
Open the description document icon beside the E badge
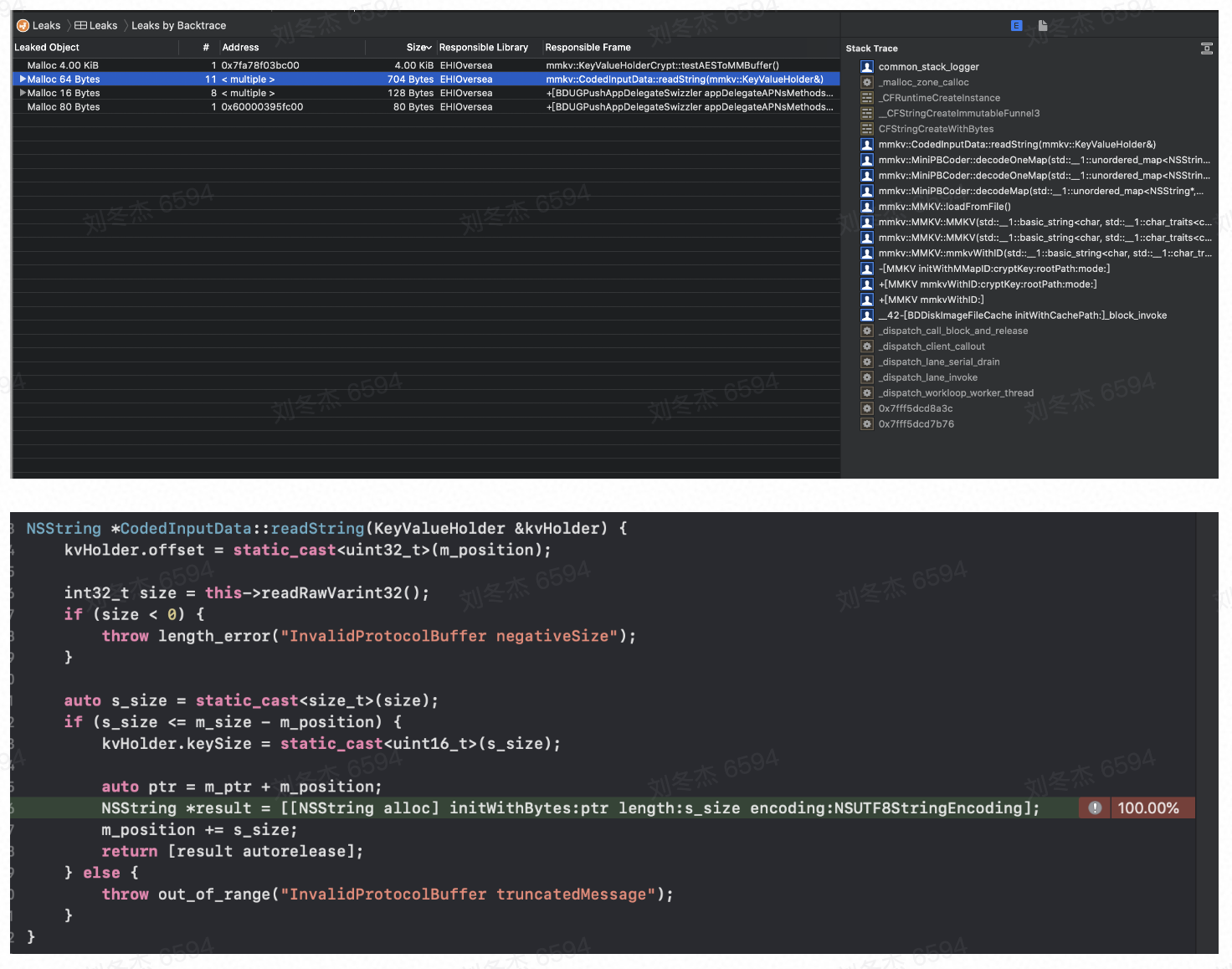pyautogui.click(x=1042, y=25)
